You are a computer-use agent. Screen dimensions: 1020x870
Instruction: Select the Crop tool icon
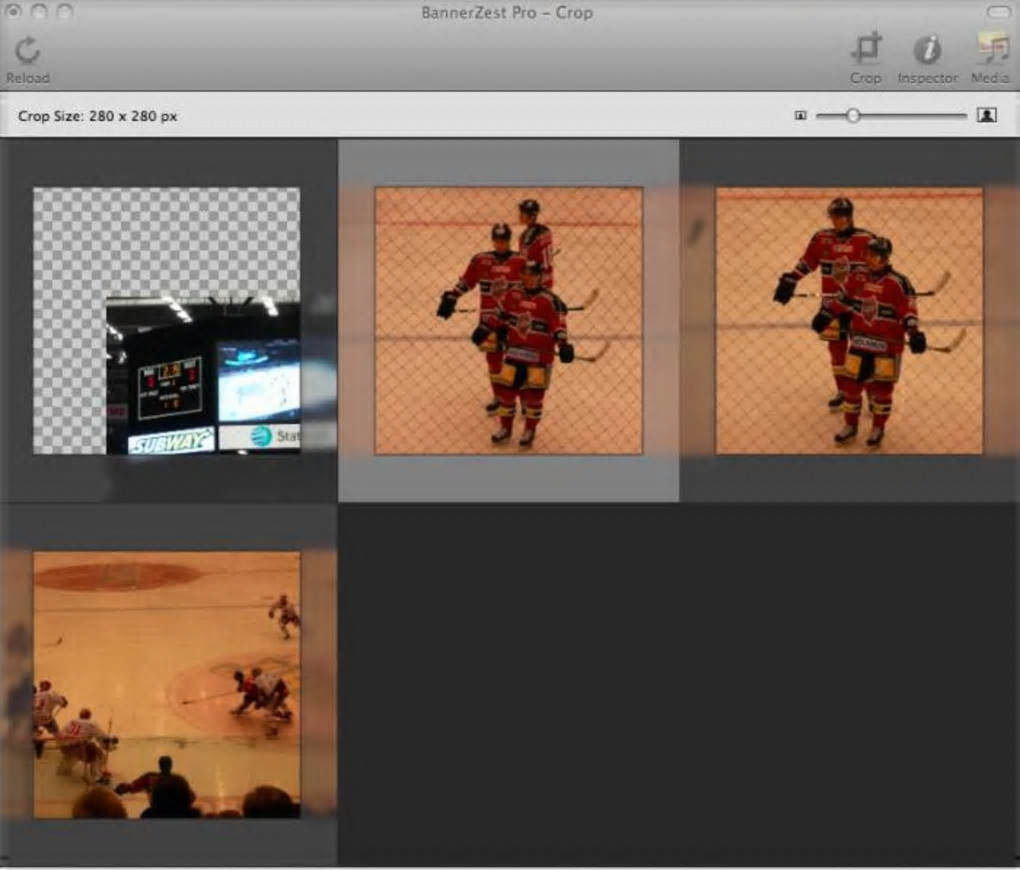click(x=865, y=48)
